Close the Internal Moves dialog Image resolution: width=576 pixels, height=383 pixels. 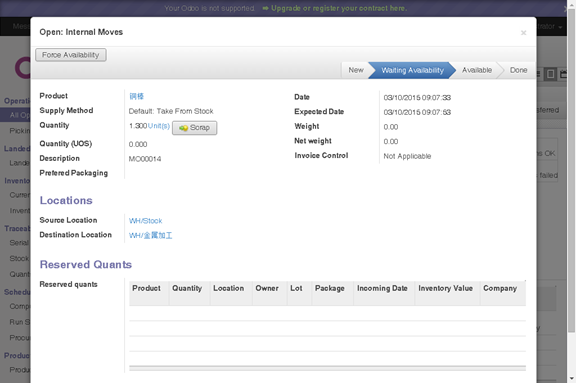[523, 33]
